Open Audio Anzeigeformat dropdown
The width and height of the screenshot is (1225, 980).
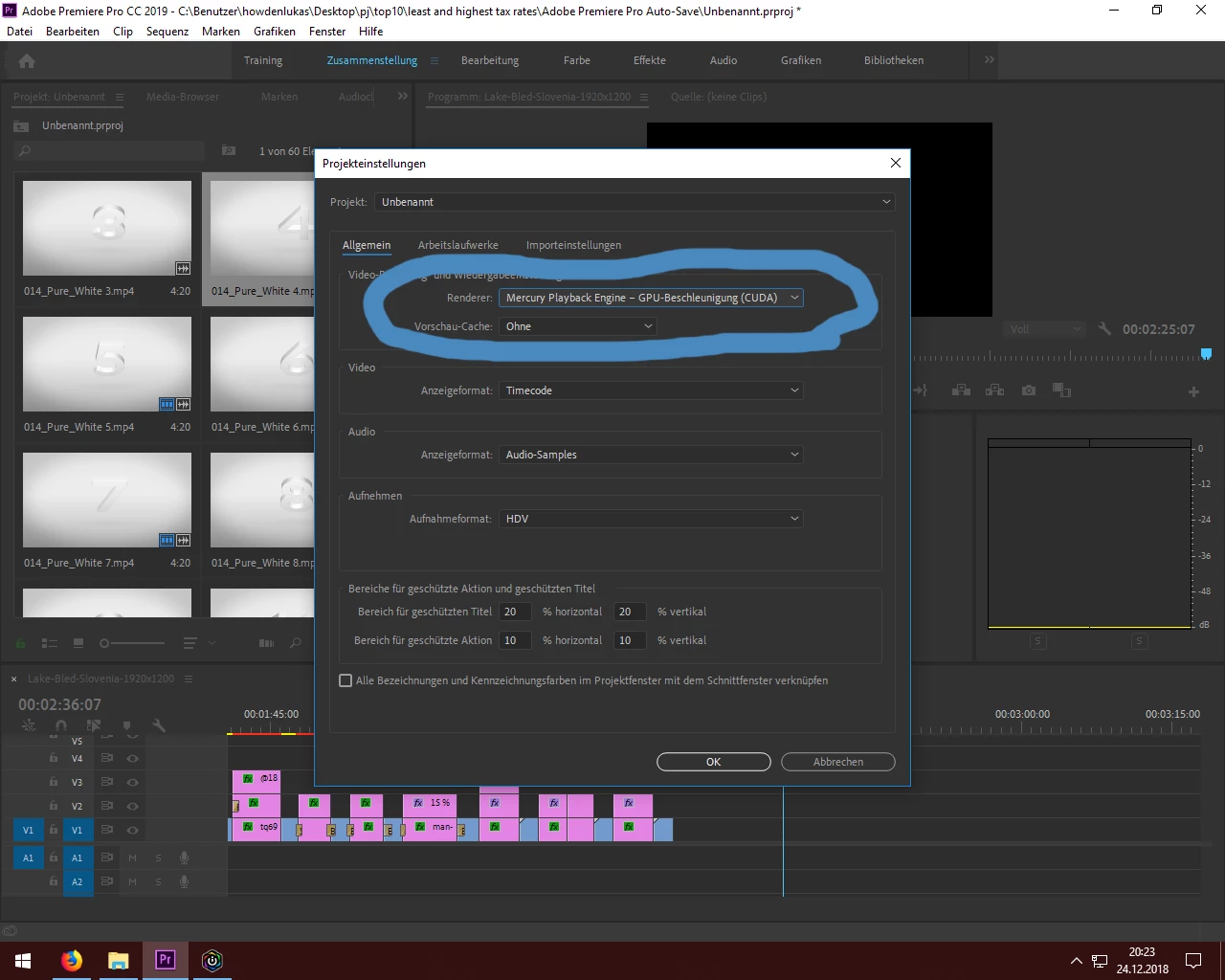click(651, 455)
